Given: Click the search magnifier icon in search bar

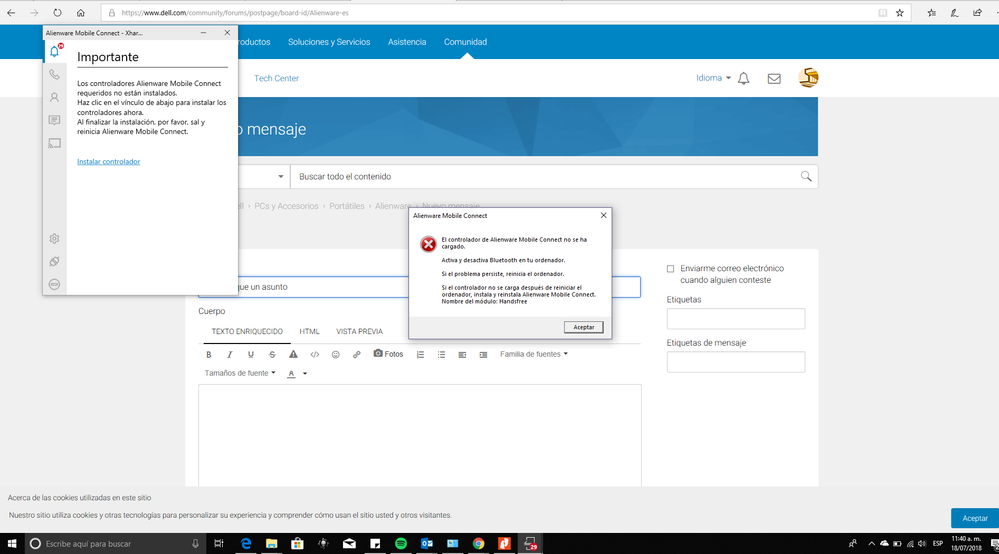Looking at the screenshot, I should click(806, 176).
